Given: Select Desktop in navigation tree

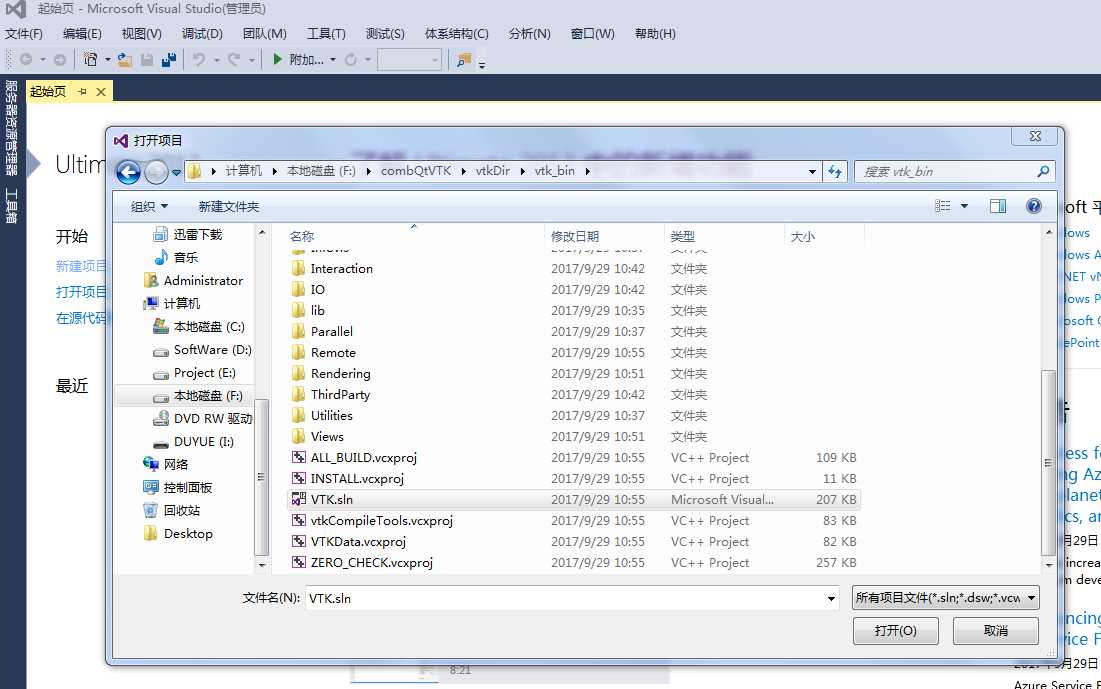Looking at the screenshot, I should 178,534.
